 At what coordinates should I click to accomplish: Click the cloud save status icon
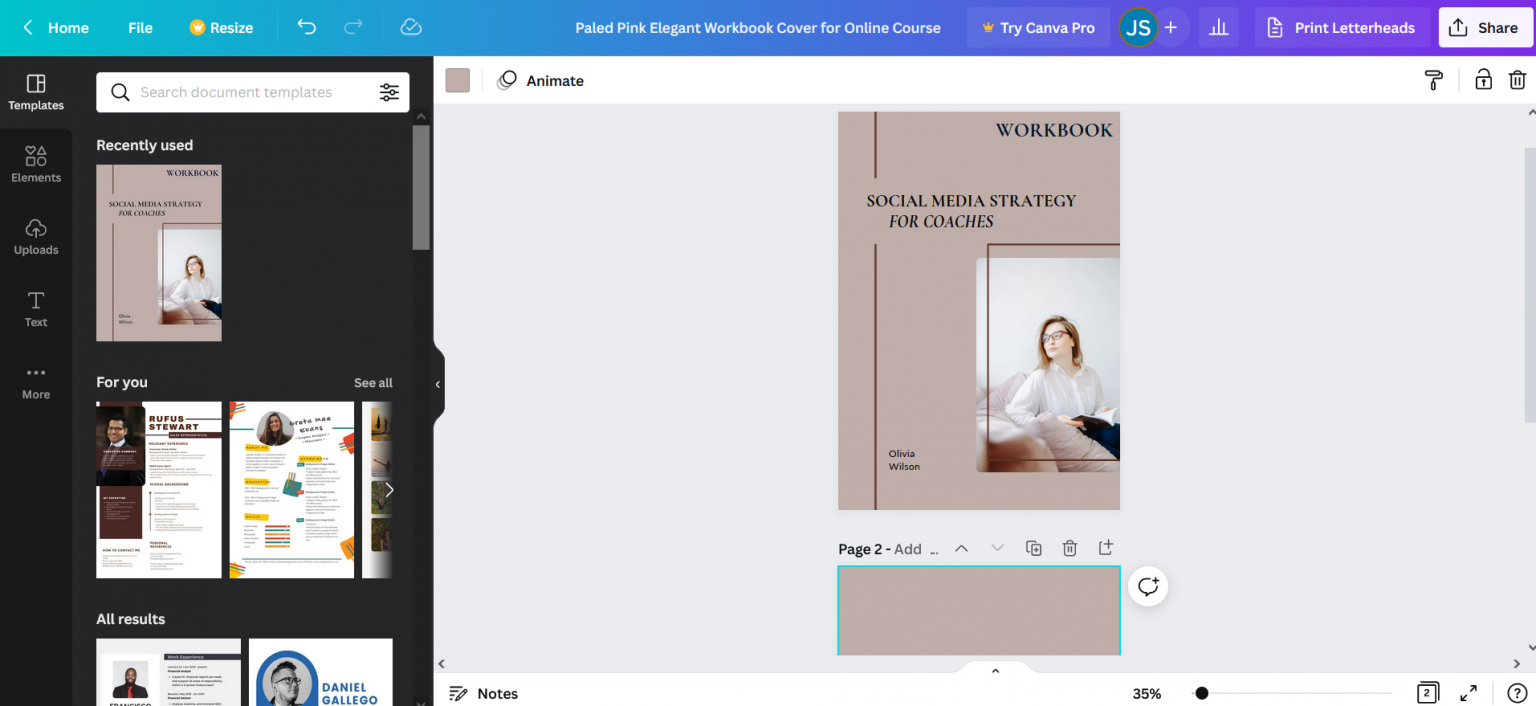411,28
